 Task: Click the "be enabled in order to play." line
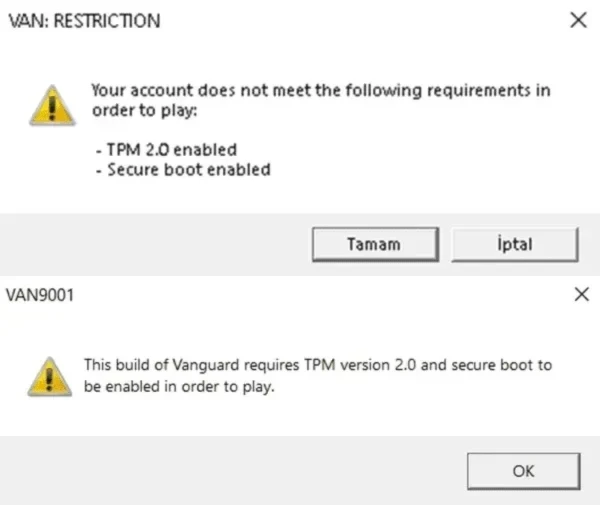[x=179, y=387]
